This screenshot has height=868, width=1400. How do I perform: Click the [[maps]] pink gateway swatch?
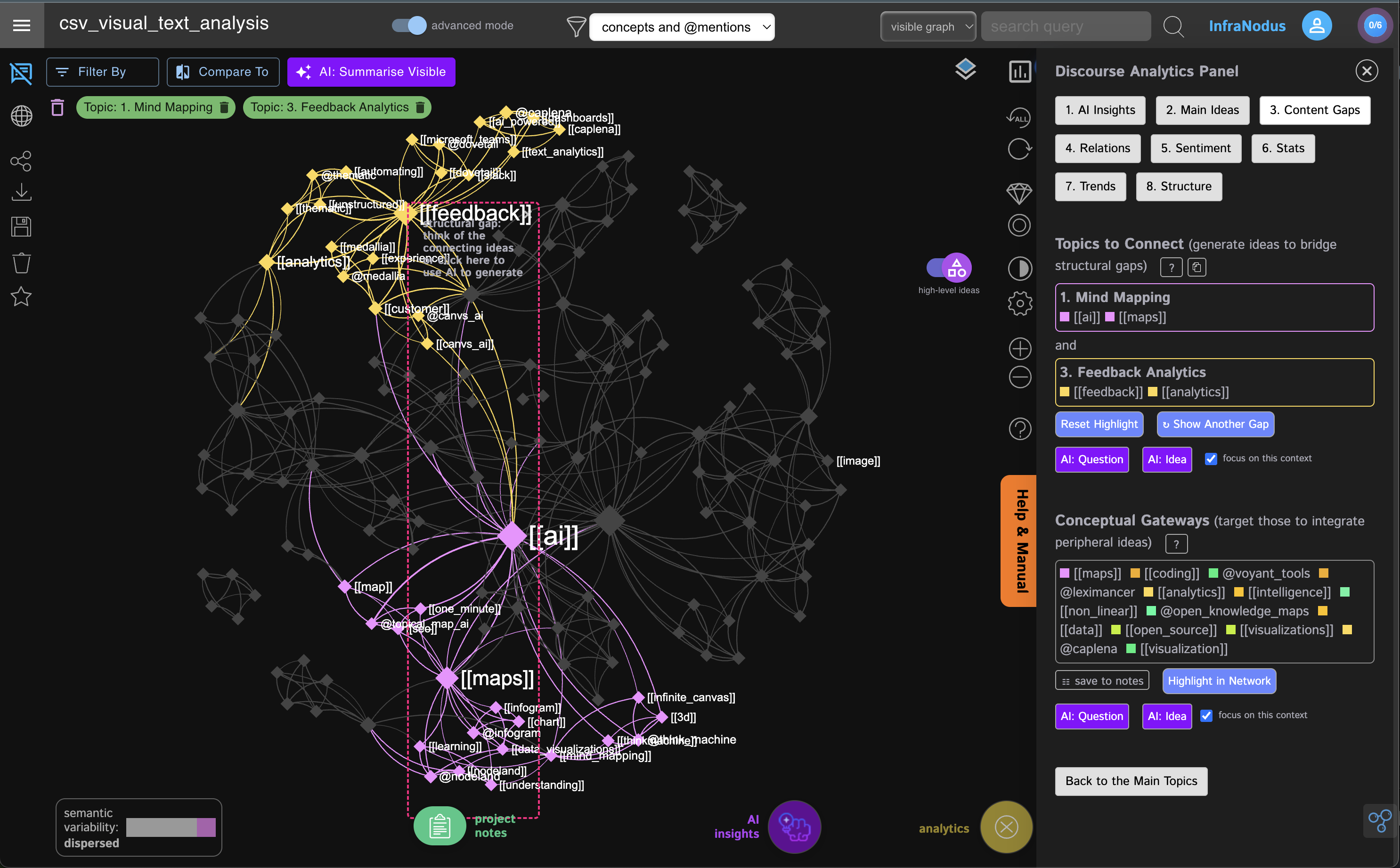click(1065, 573)
